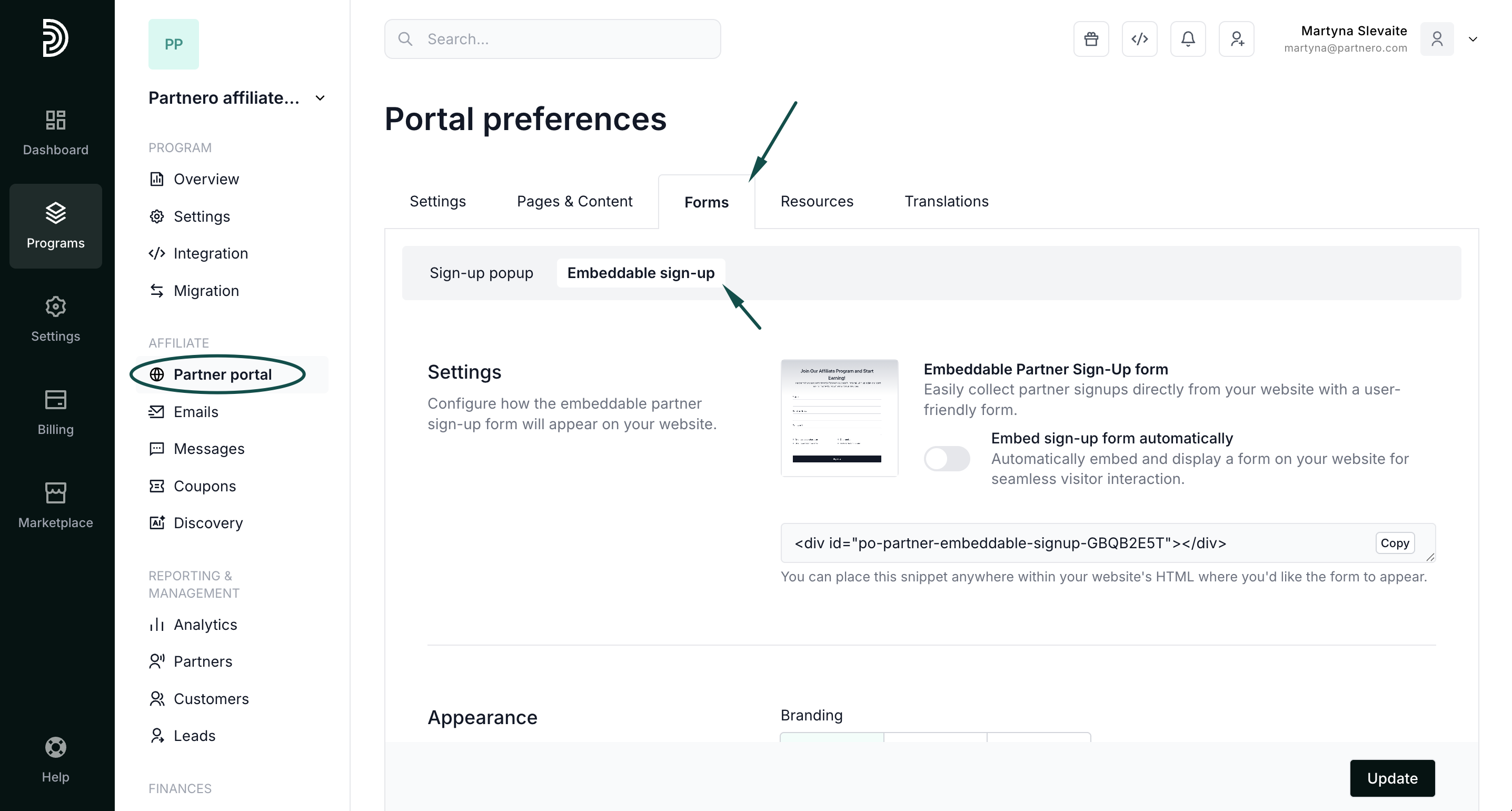
Task: Open the sign-up form preview thumbnail
Action: pyautogui.click(x=839, y=418)
